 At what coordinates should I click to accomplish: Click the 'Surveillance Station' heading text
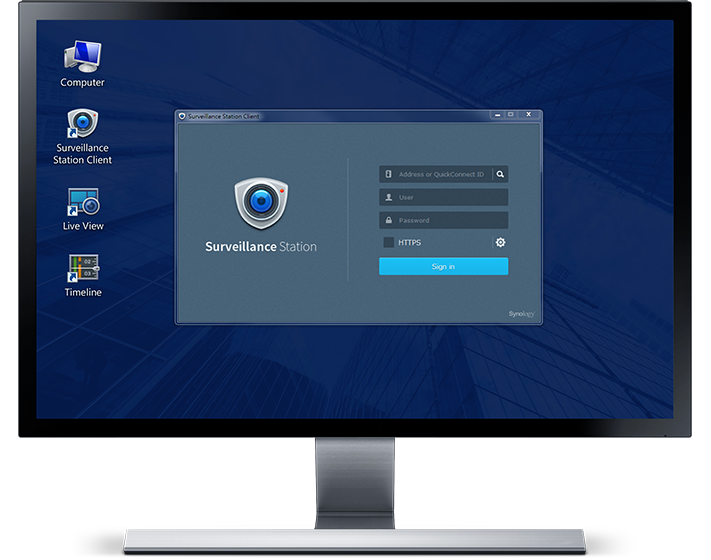coord(261,247)
